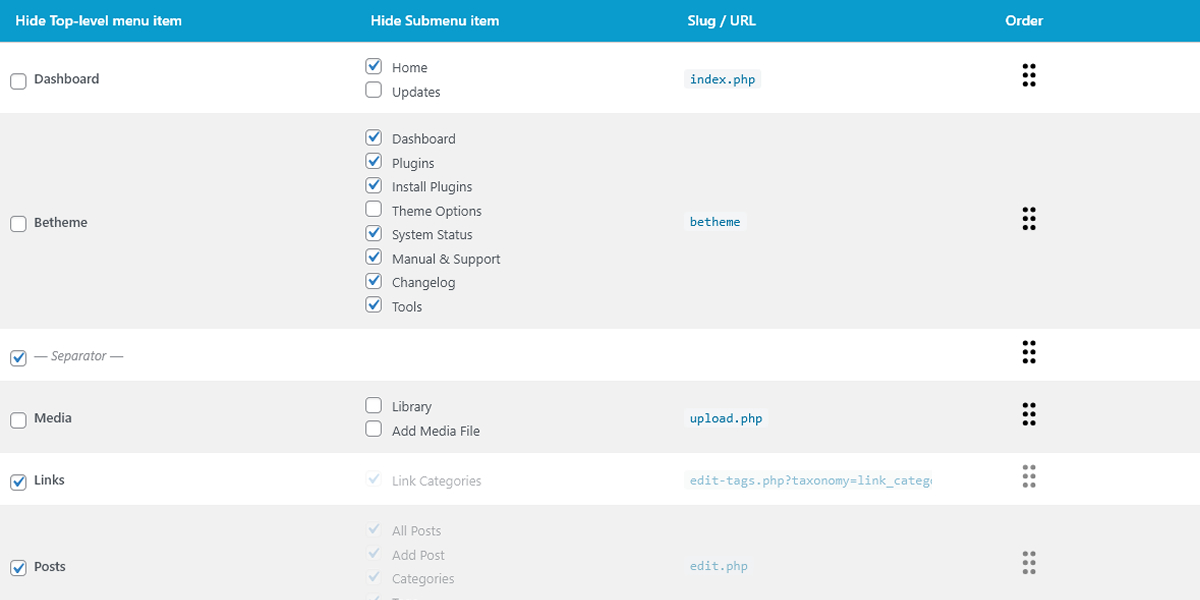Check the Library submenu checkbox
Viewport: 1200px width, 600px height.
pos(374,405)
